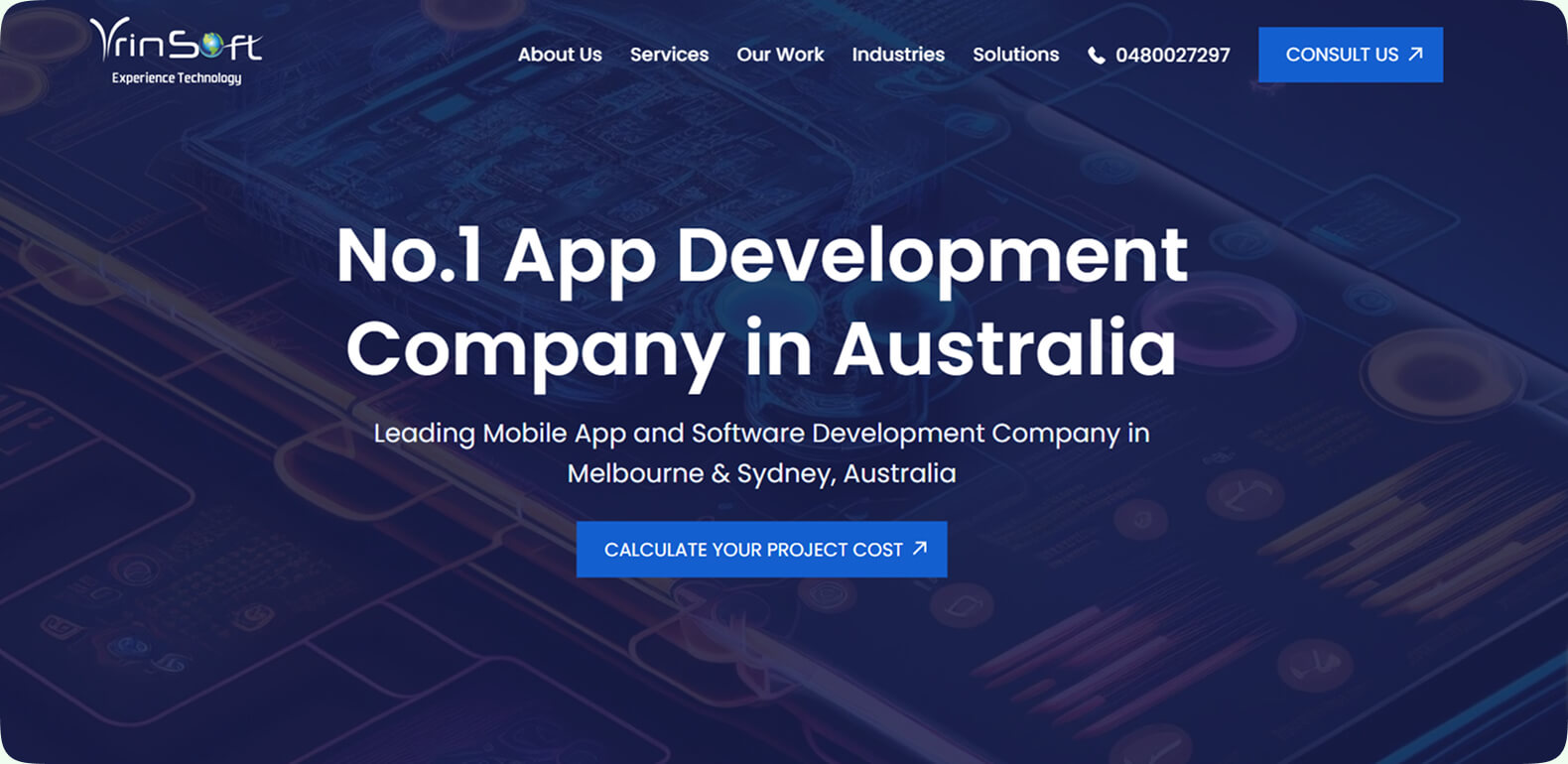Click the Consult Us button
Viewport: 1568px width, 764px height.
(1351, 55)
